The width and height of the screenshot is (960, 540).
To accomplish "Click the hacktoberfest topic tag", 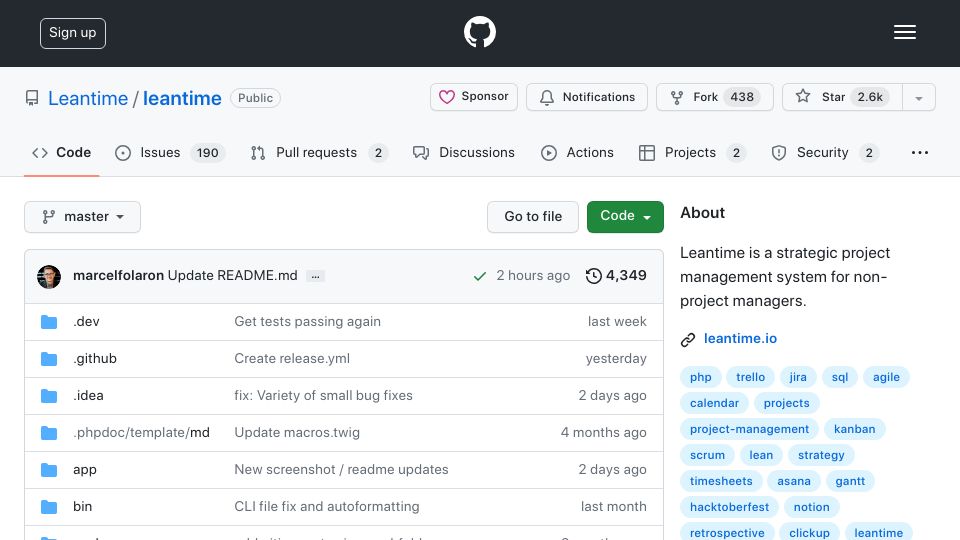I will coord(729,507).
